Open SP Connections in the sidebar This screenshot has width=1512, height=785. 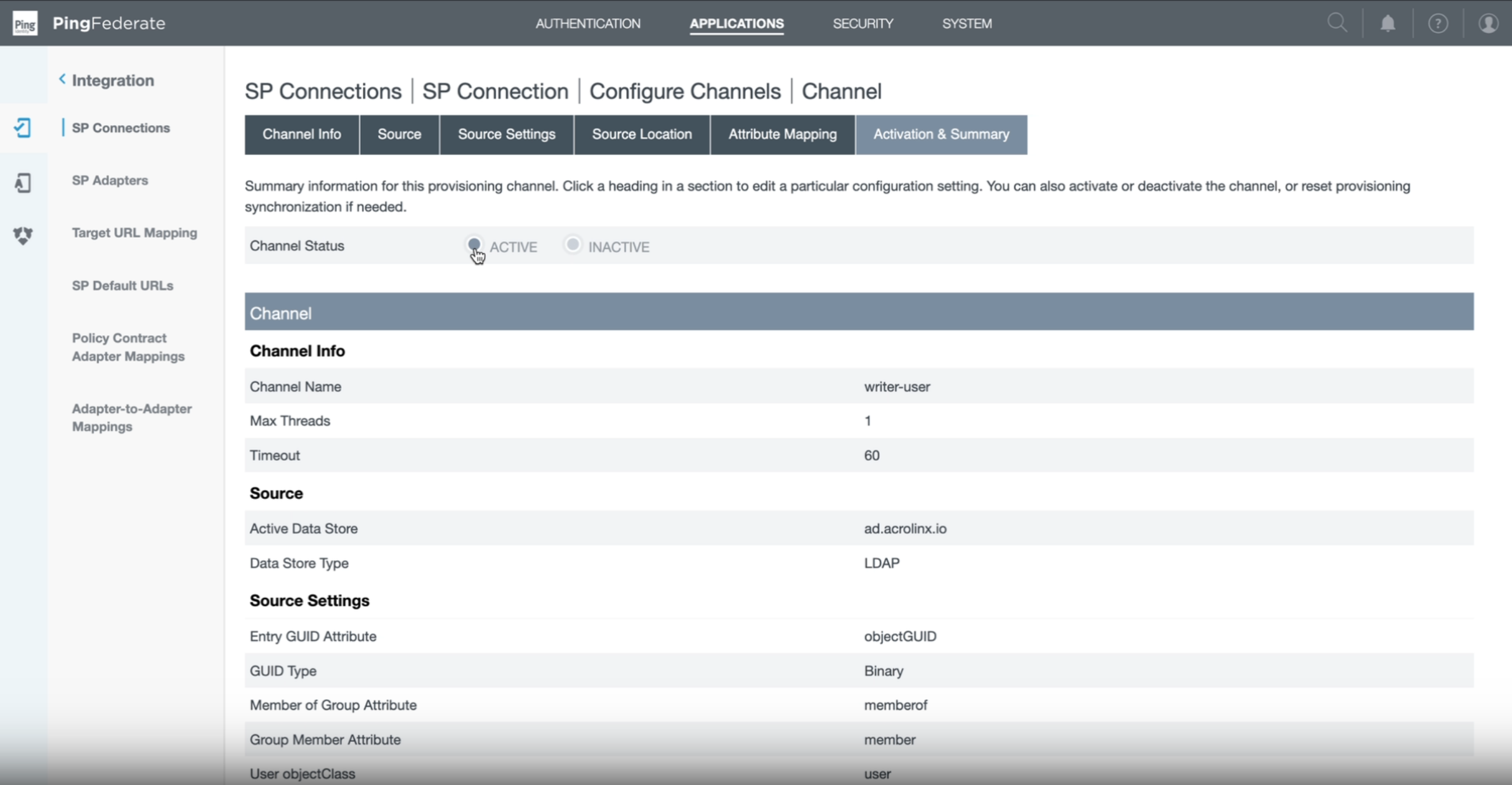(121, 128)
